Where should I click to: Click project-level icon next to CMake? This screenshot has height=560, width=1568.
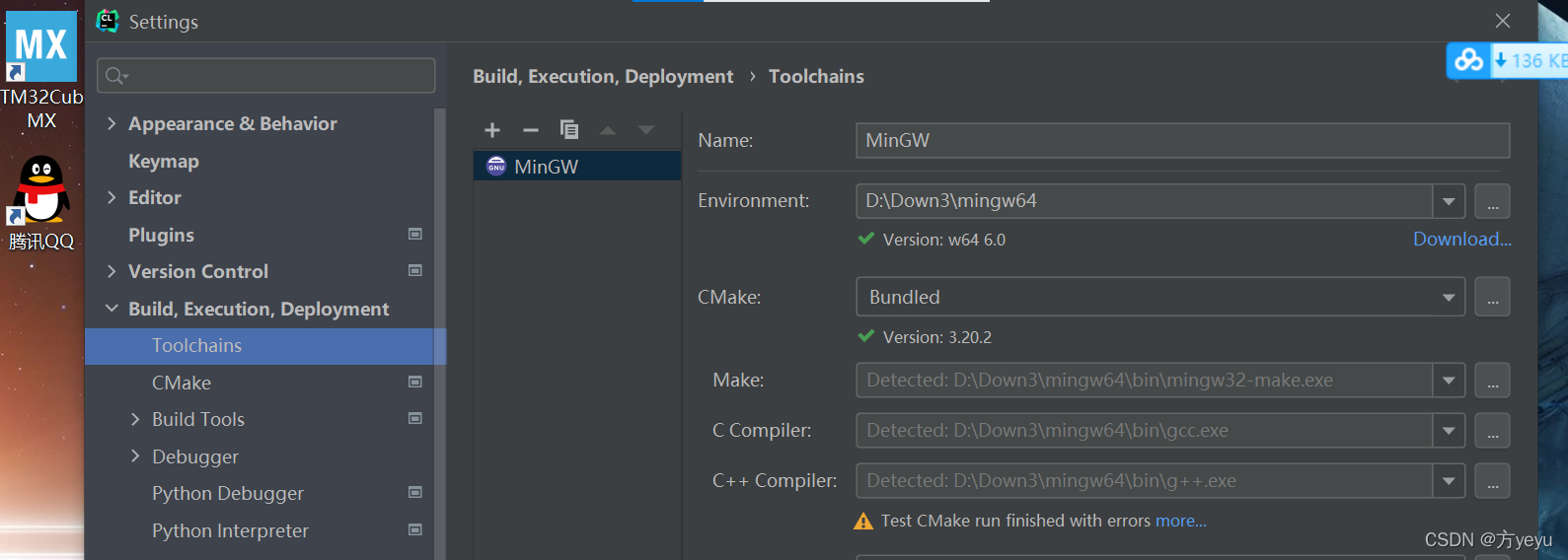[x=415, y=383]
